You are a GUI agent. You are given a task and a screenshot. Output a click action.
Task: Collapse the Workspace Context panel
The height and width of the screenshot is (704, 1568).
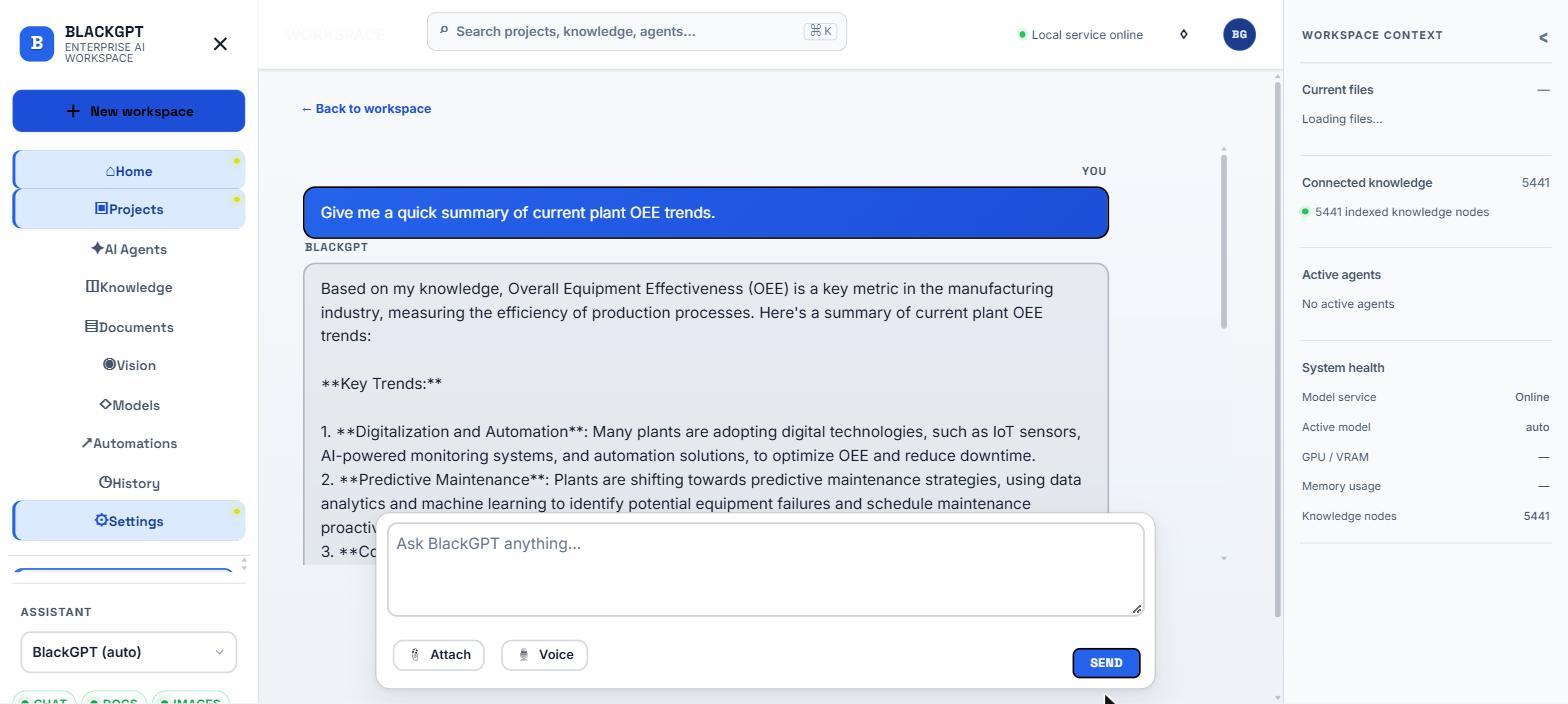[x=1543, y=37]
